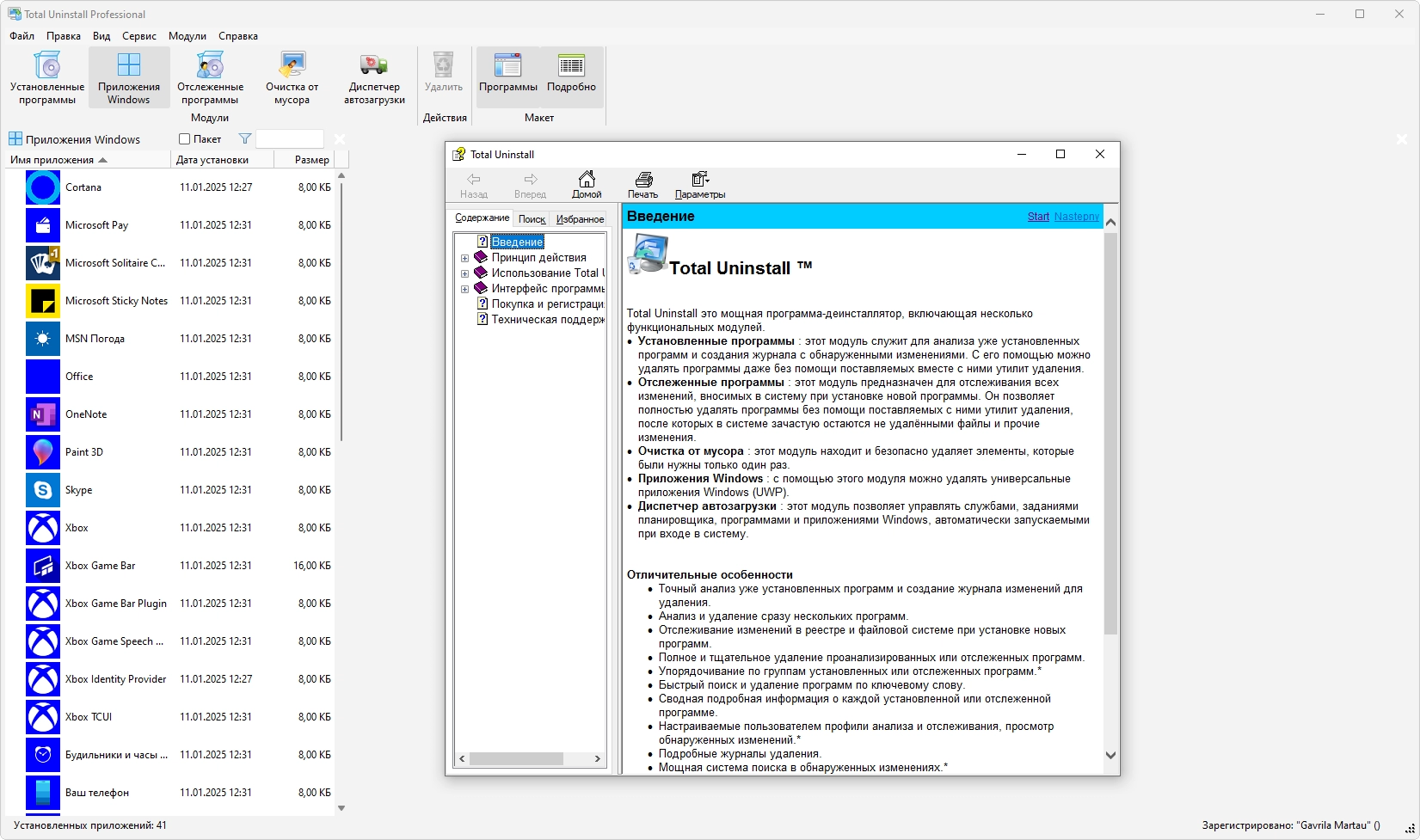Click the Печать printer icon
The image size is (1420, 840).
(643, 180)
